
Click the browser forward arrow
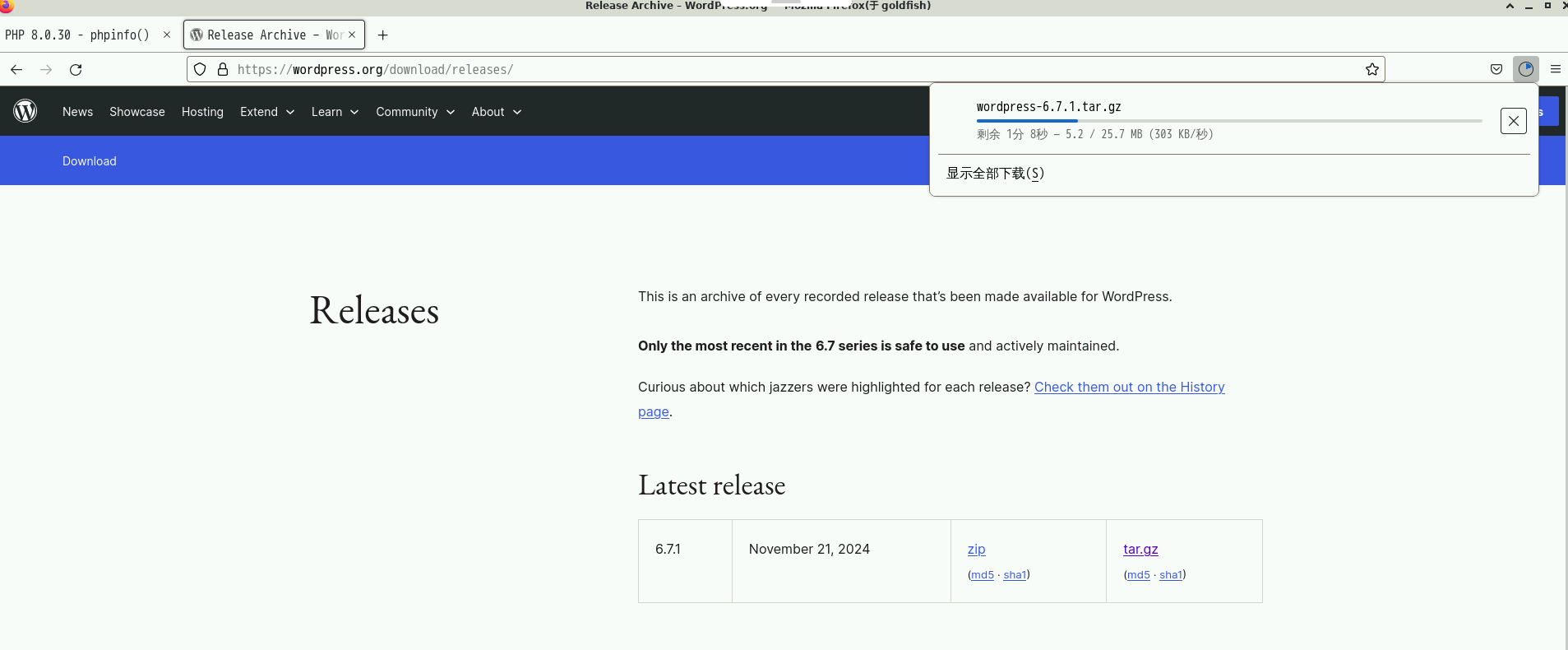point(46,70)
